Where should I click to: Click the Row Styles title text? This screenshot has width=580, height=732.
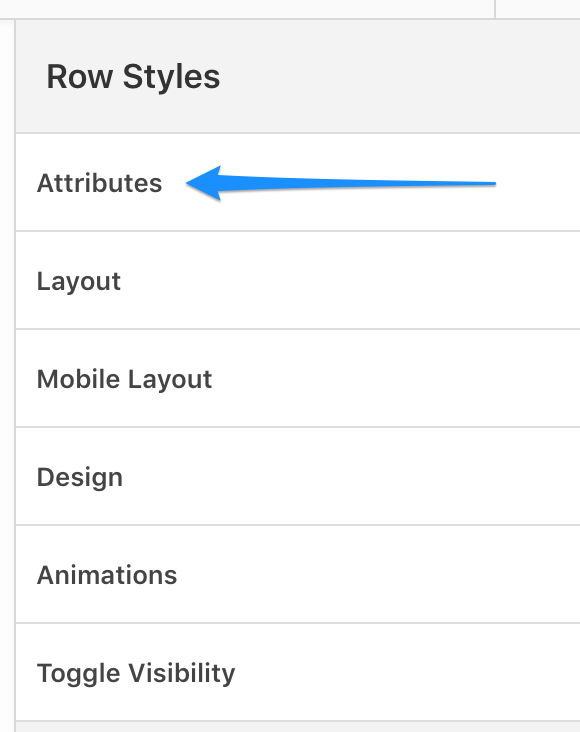pos(133,77)
